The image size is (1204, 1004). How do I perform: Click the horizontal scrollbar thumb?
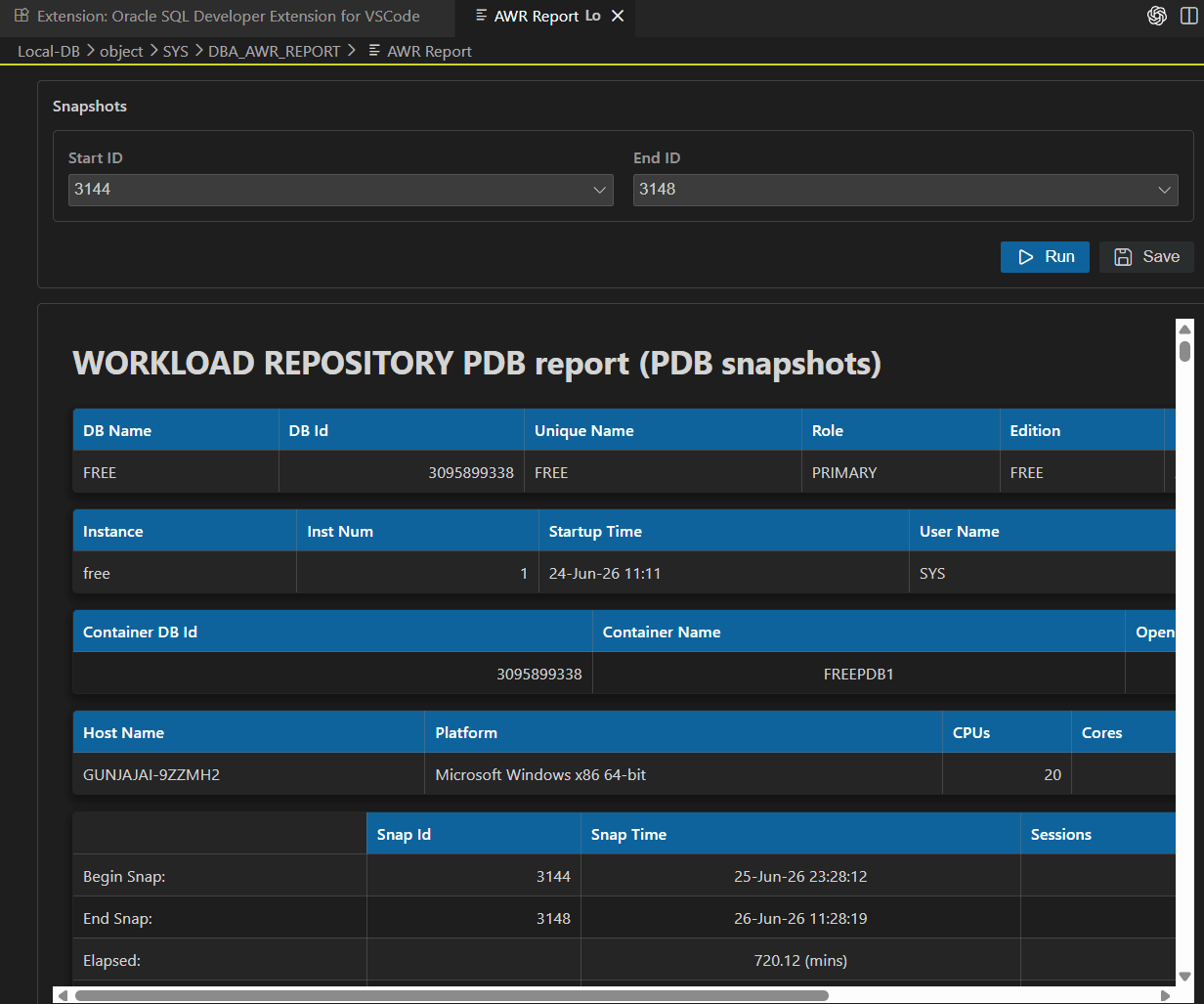tap(451, 995)
